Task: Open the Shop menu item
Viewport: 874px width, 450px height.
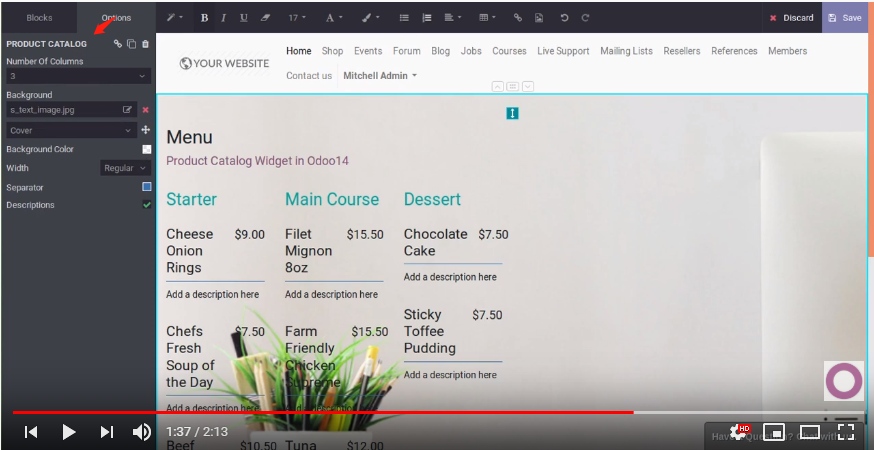Action: click(332, 51)
